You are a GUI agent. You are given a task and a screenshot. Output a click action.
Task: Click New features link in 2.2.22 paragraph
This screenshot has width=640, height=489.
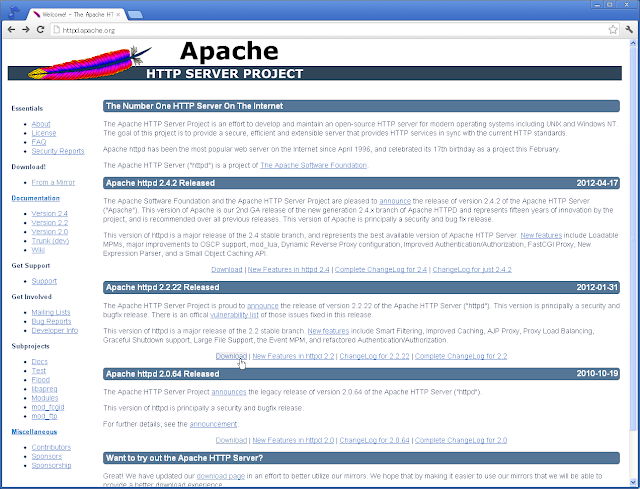coord(328,331)
